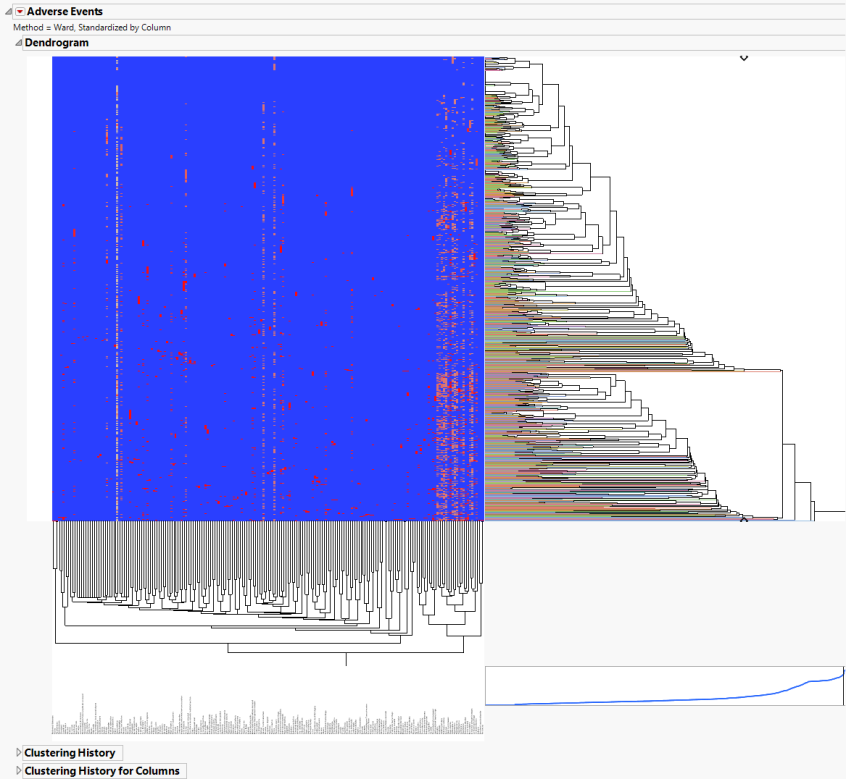Click the row dendrogram tree
The height and width of the screenshot is (779, 846).
665,289
